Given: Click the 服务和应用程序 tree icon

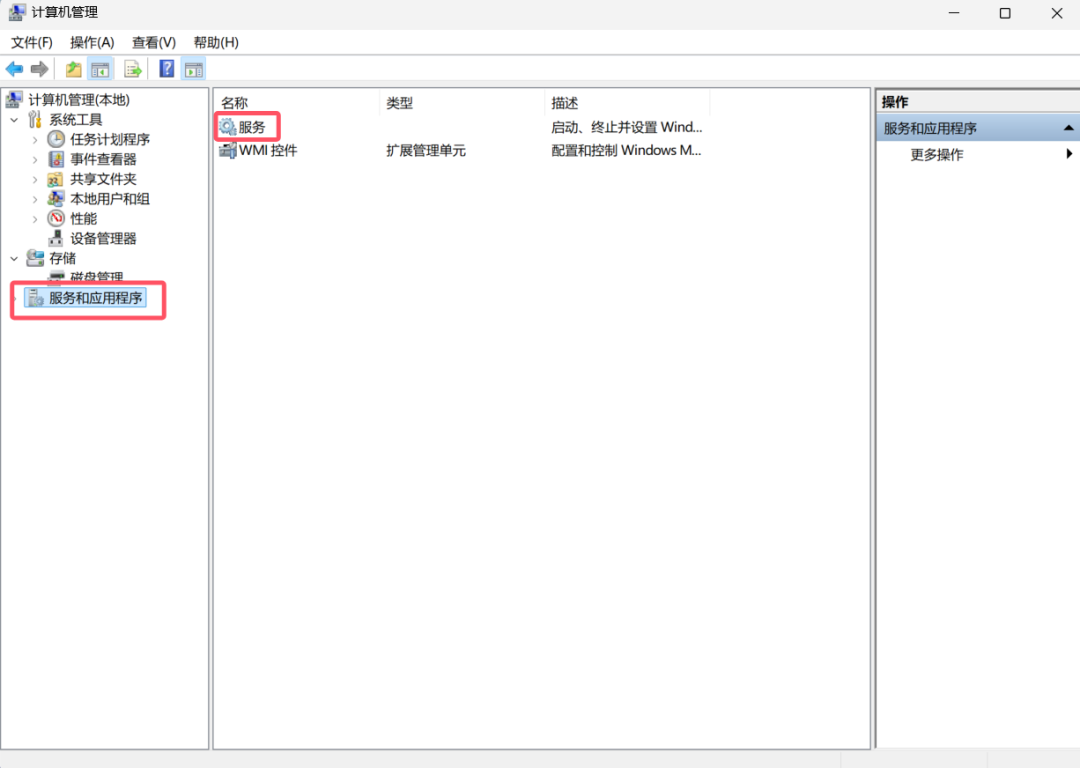Looking at the screenshot, I should click(x=35, y=298).
